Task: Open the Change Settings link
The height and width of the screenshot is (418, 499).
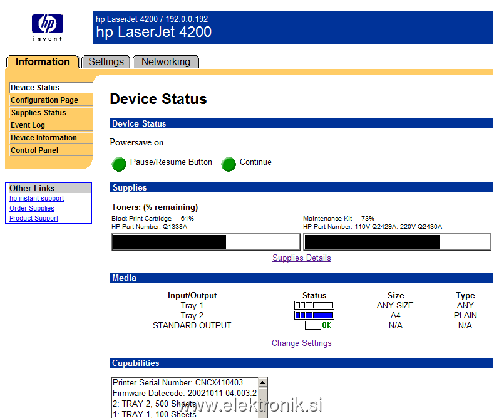Action: (x=301, y=343)
